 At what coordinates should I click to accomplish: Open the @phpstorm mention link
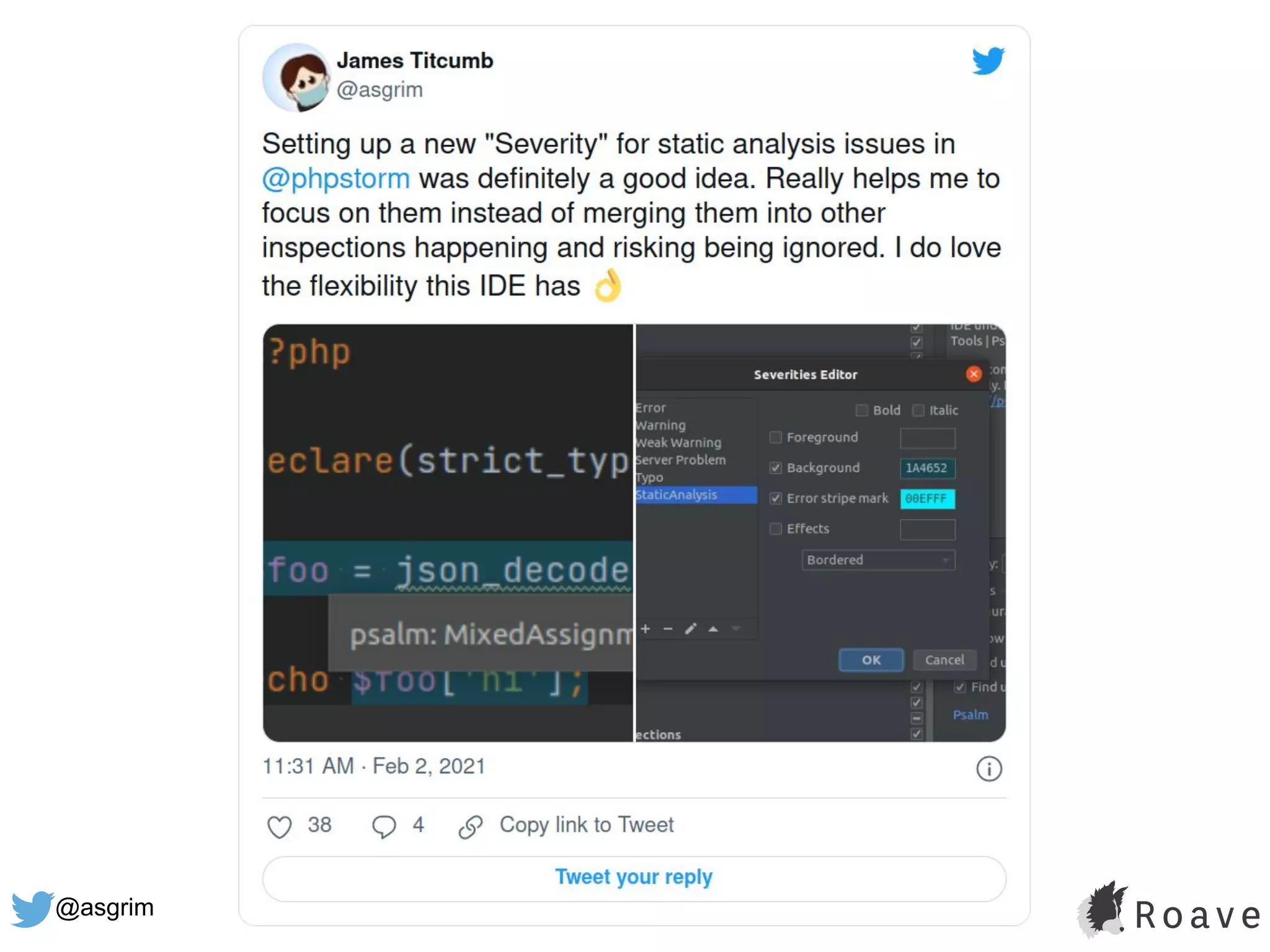pos(335,178)
